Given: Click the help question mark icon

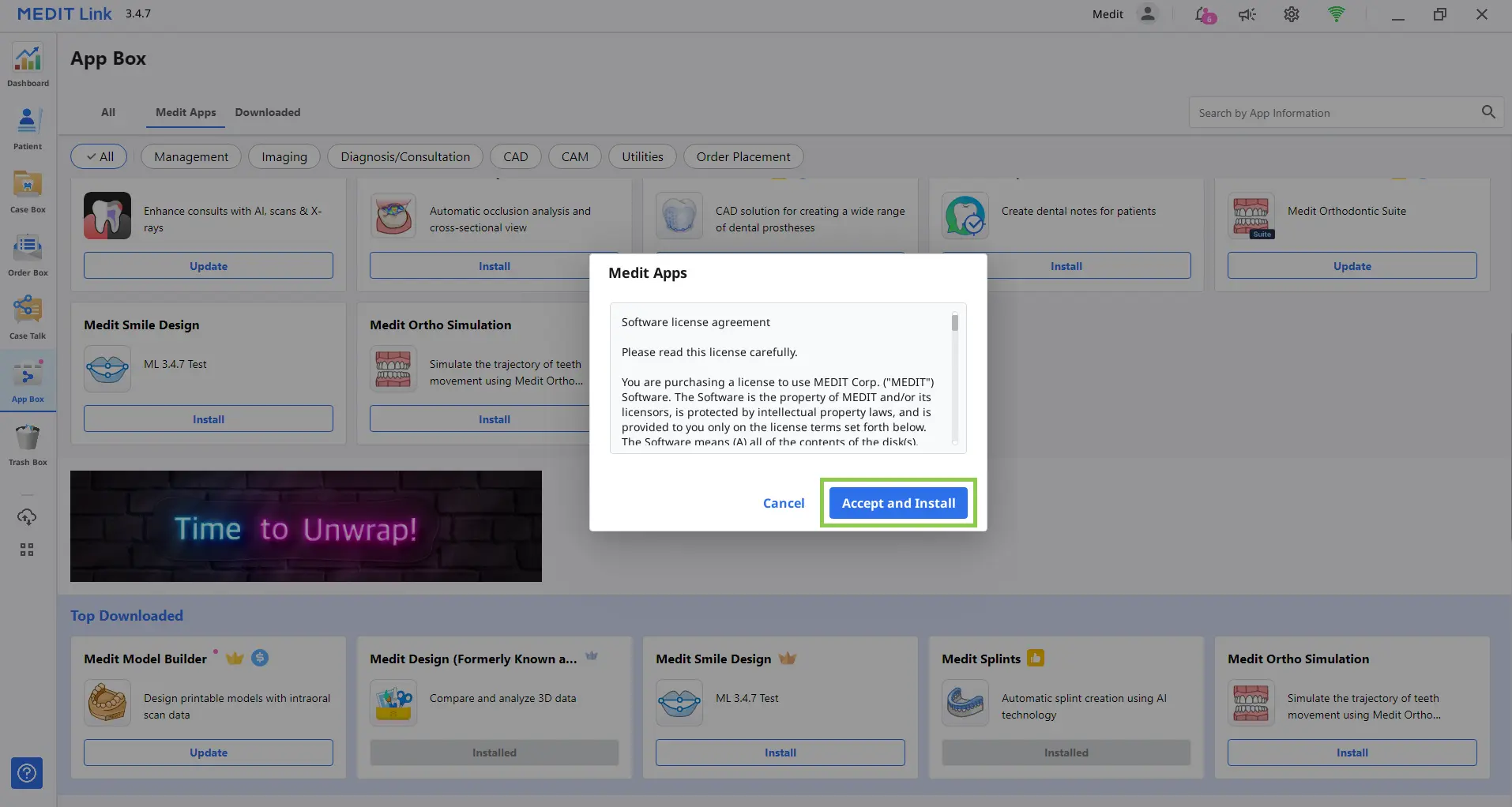Looking at the screenshot, I should tap(27, 773).
